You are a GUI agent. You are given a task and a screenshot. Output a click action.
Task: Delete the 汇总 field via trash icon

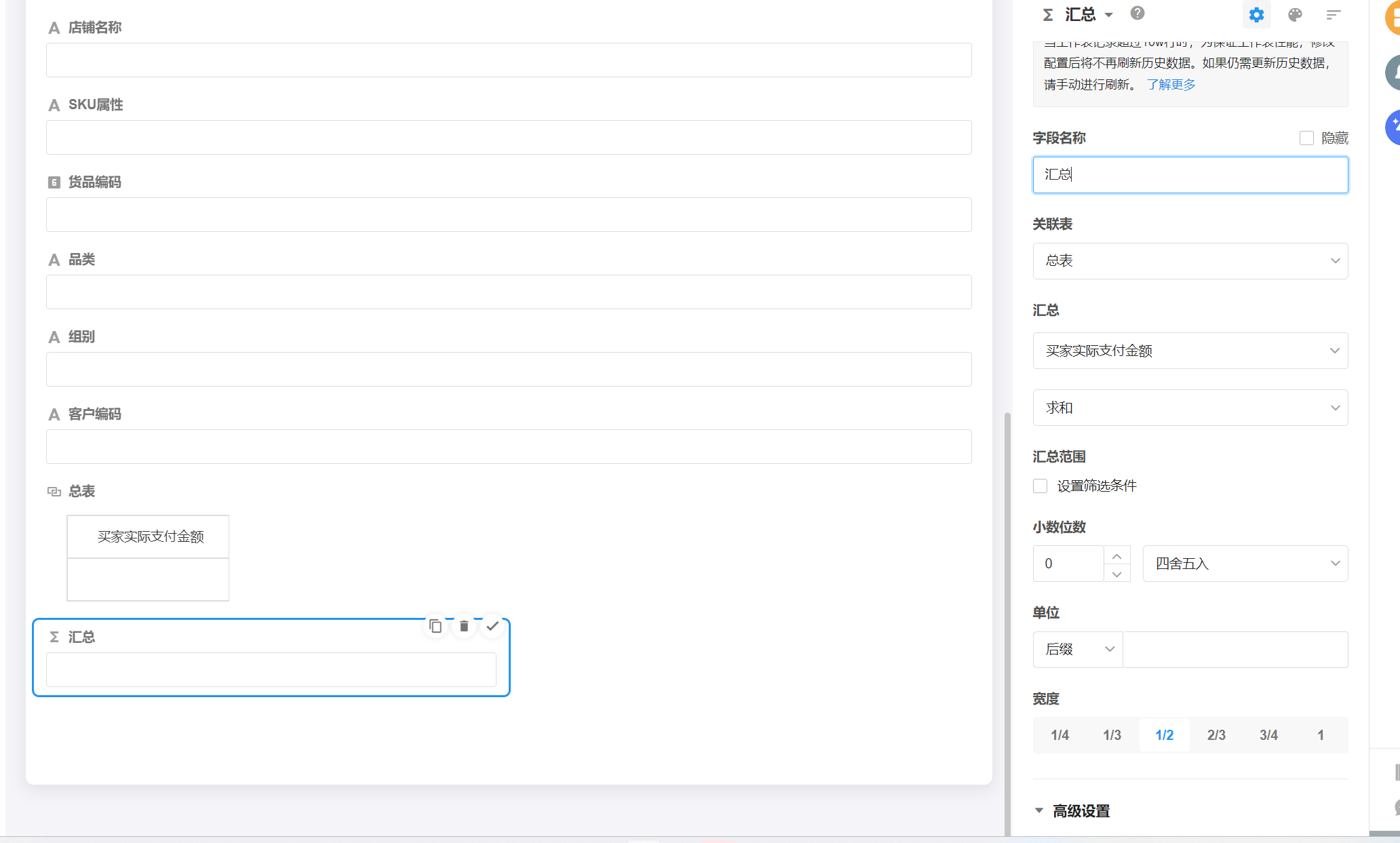click(464, 626)
